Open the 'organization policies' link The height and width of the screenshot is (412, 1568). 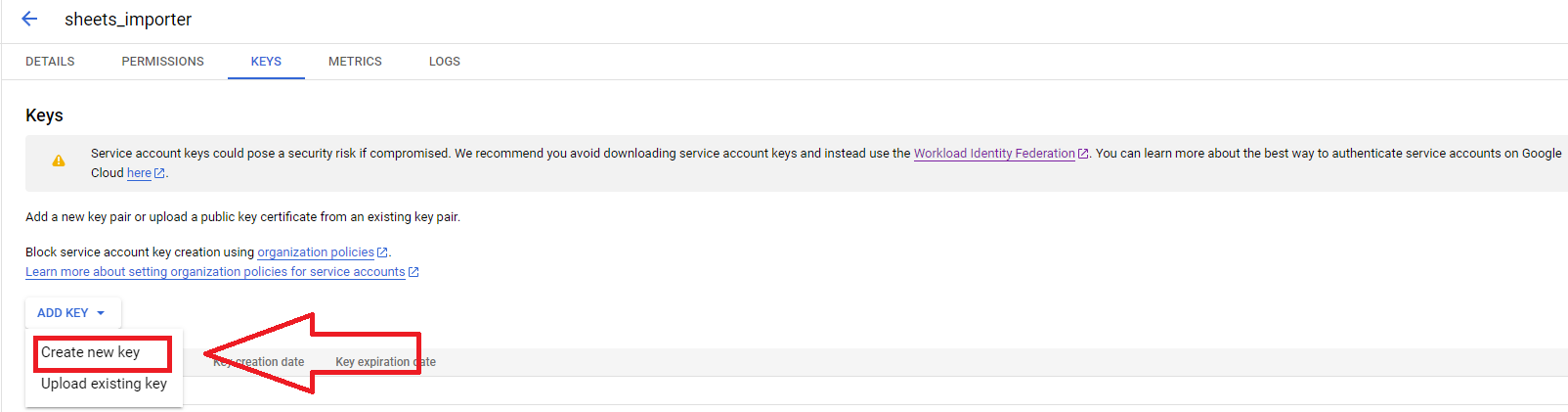coord(315,252)
